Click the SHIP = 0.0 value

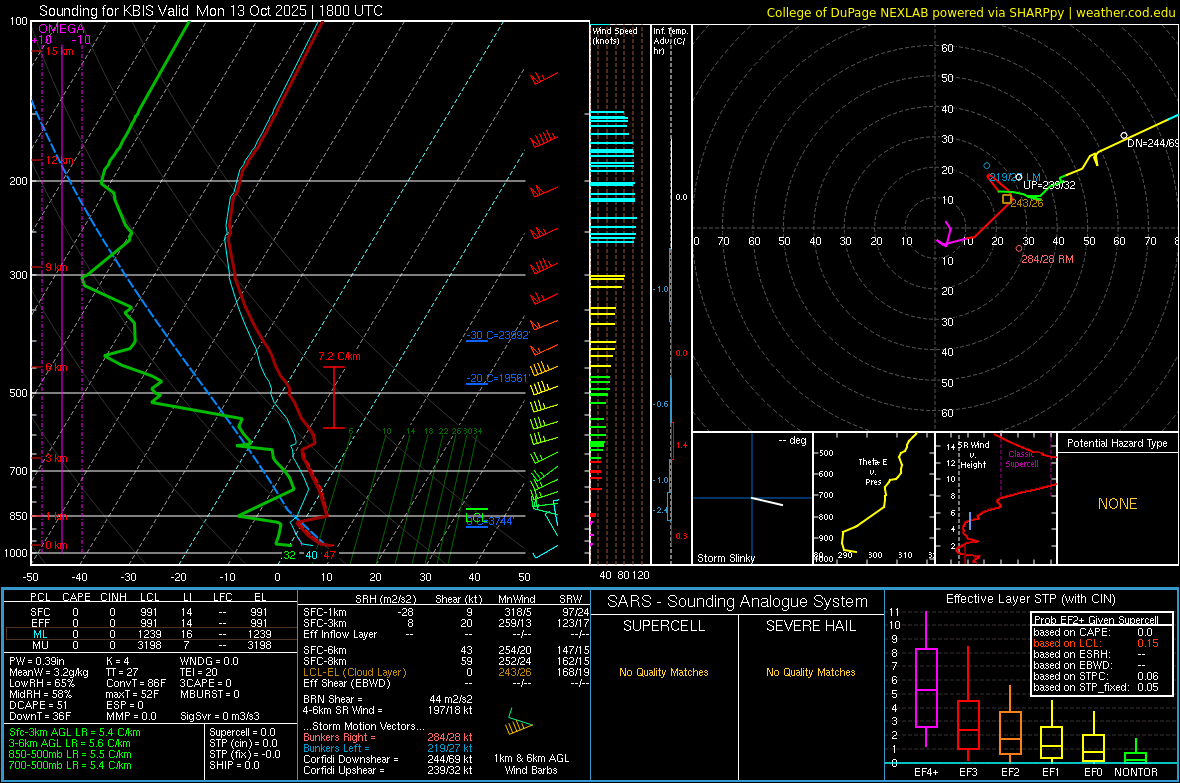click(x=234, y=765)
